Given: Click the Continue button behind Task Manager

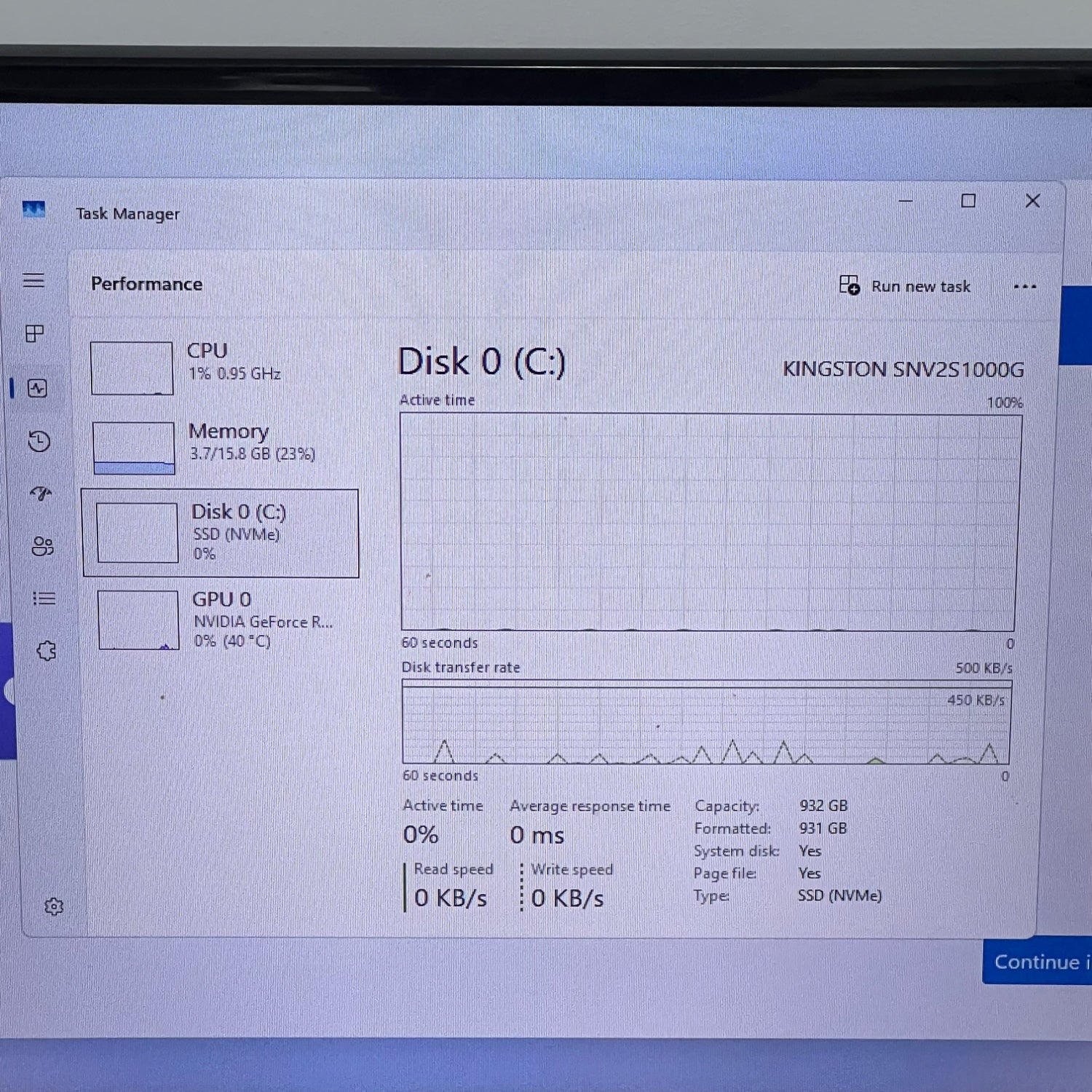Looking at the screenshot, I should click(x=1037, y=962).
